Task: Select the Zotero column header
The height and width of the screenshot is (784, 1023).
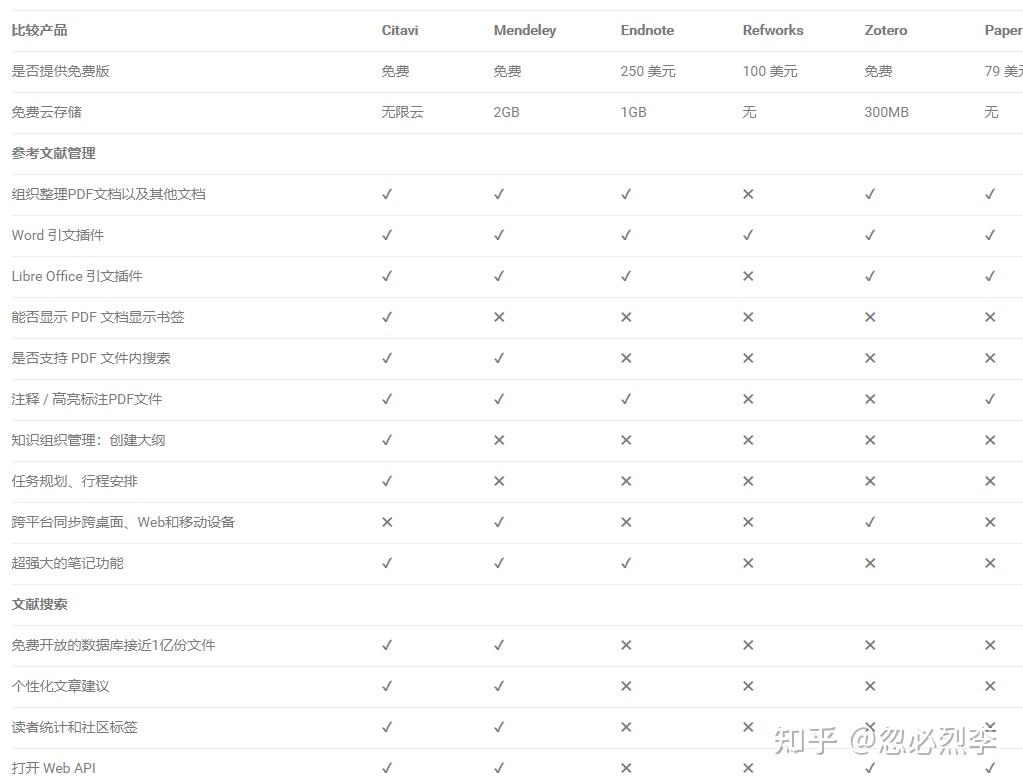Action: pos(885,30)
